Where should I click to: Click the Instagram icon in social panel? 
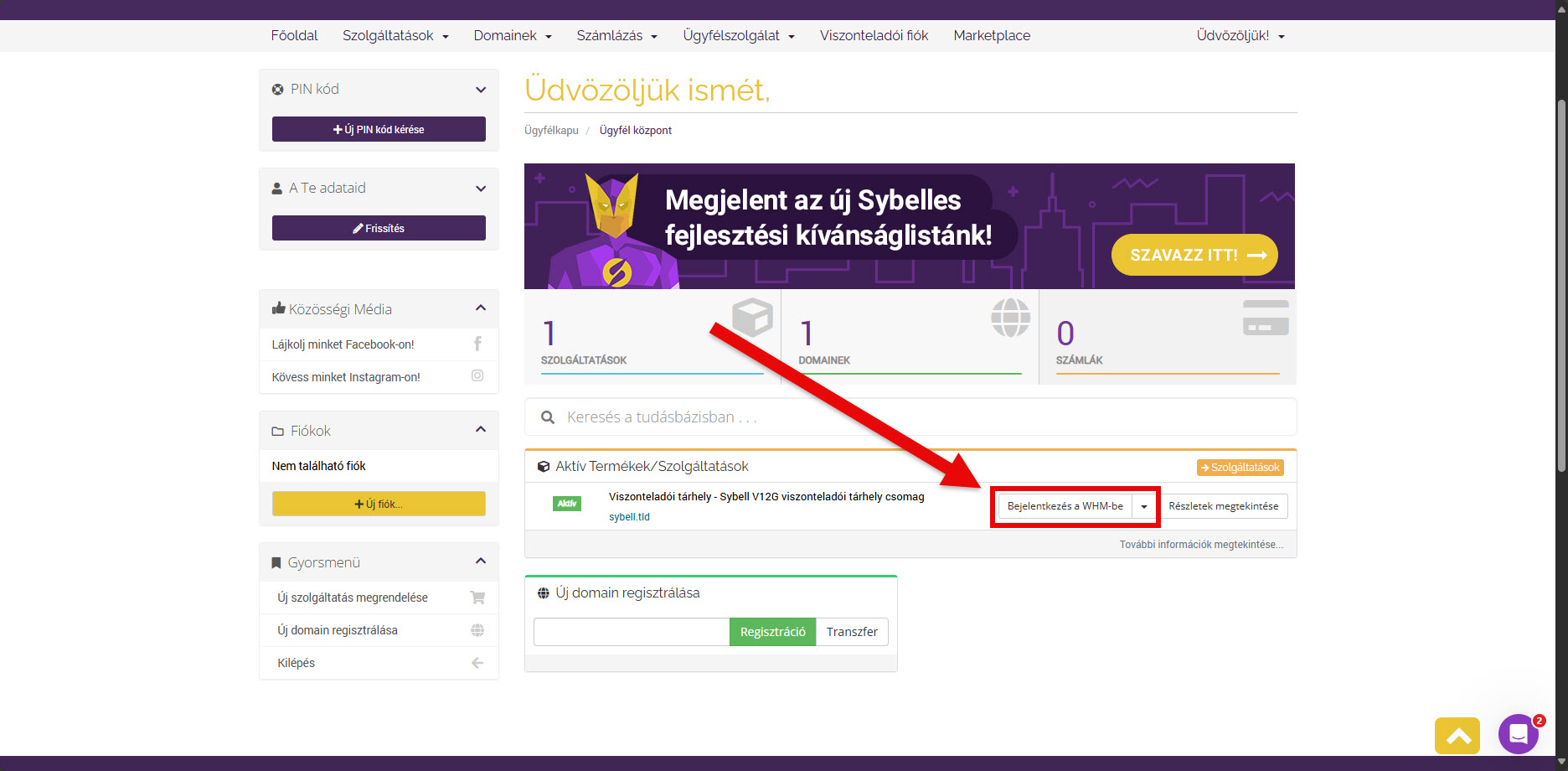(477, 376)
